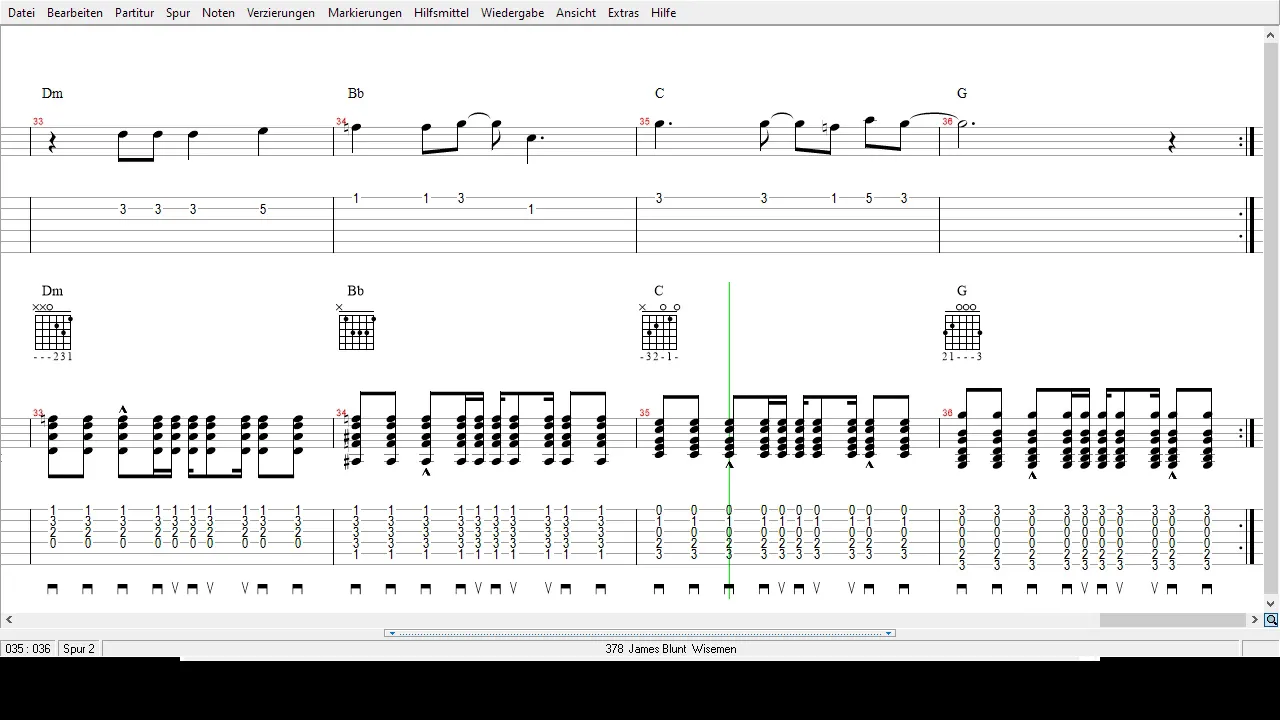Open the Partitur menu
This screenshot has width=1280, height=720.
[x=134, y=13]
